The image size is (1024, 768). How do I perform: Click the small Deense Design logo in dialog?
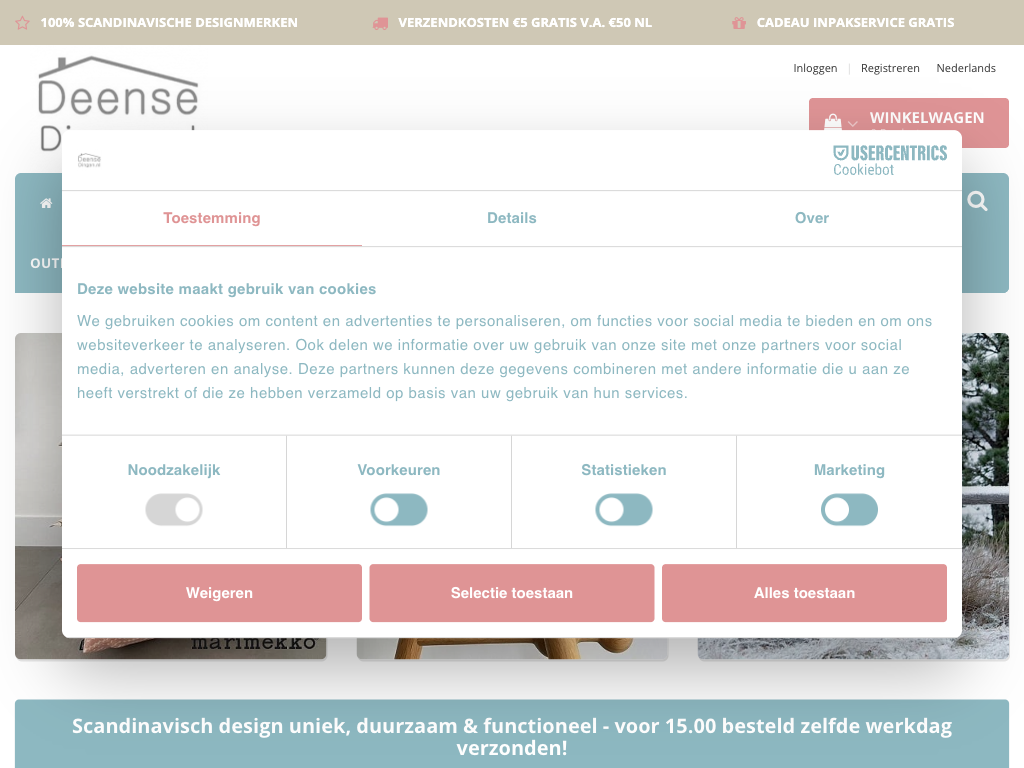tap(89, 161)
